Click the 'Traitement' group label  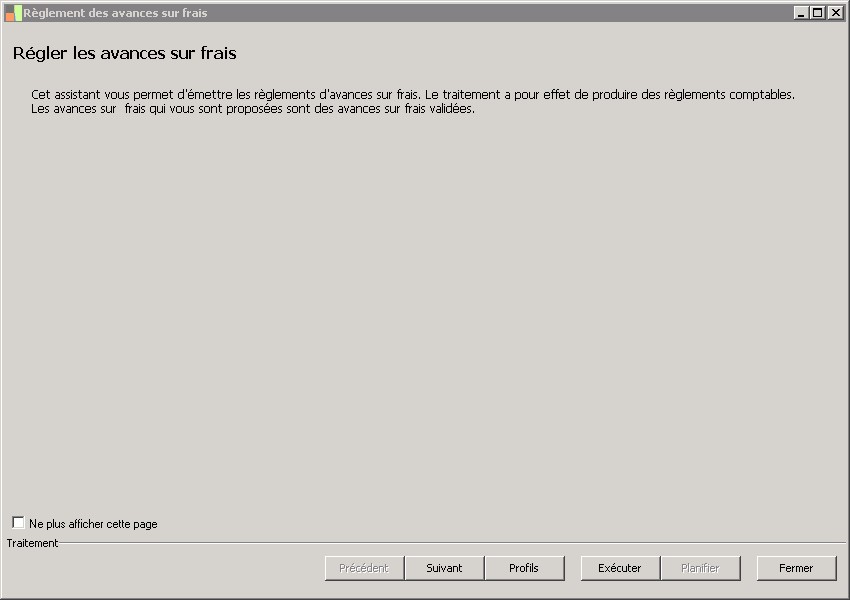point(32,543)
